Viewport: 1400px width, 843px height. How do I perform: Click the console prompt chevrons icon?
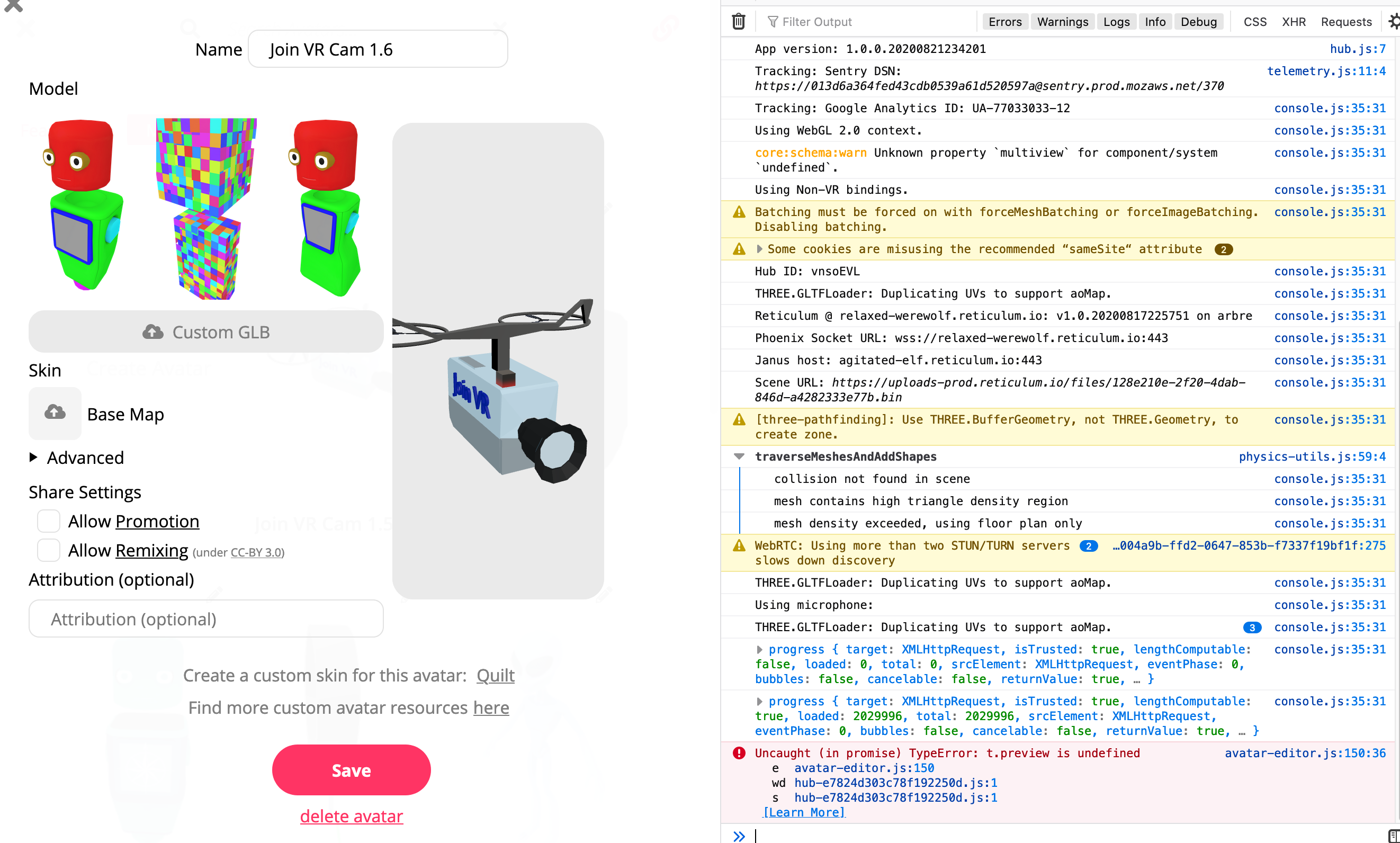[x=739, y=836]
